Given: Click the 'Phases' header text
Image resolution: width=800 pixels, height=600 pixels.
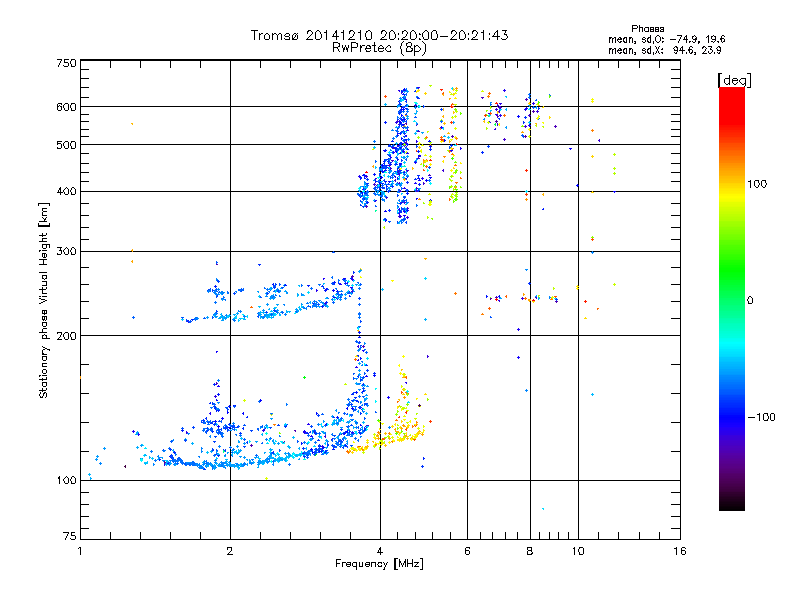Looking at the screenshot, I should point(647,29).
